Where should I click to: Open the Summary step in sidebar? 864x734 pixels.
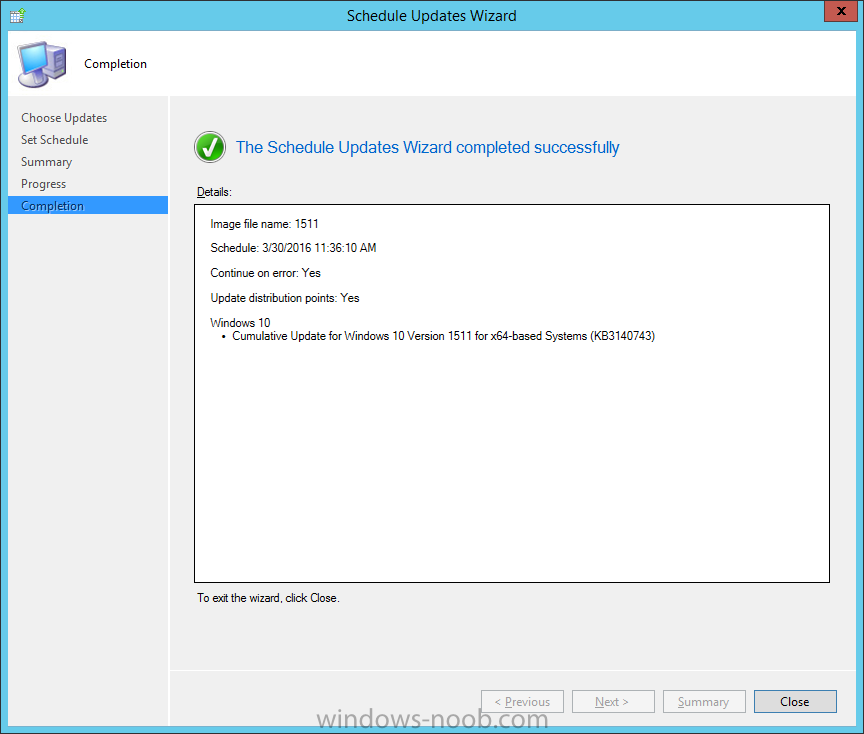[46, 162]
